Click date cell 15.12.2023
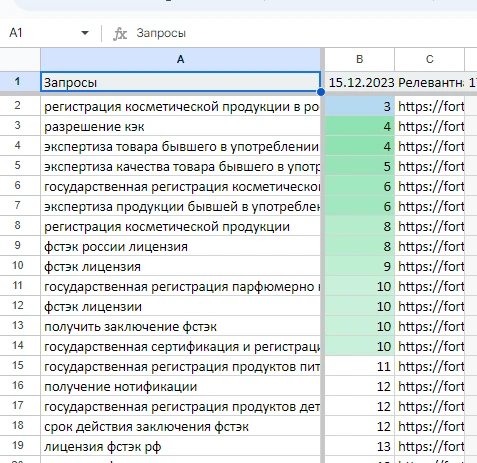The image size is (477, 463). pyautogui.click(x=360, y=82)
